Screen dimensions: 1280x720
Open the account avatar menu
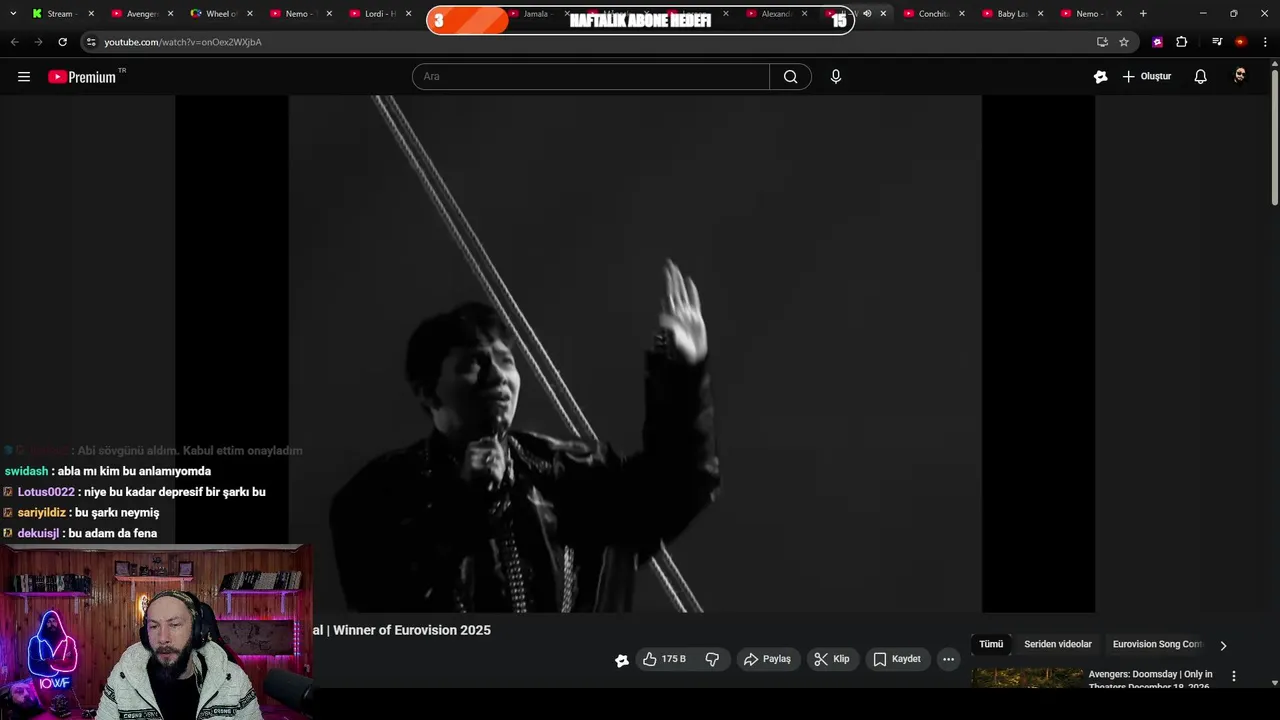[x=1240, y=77]
